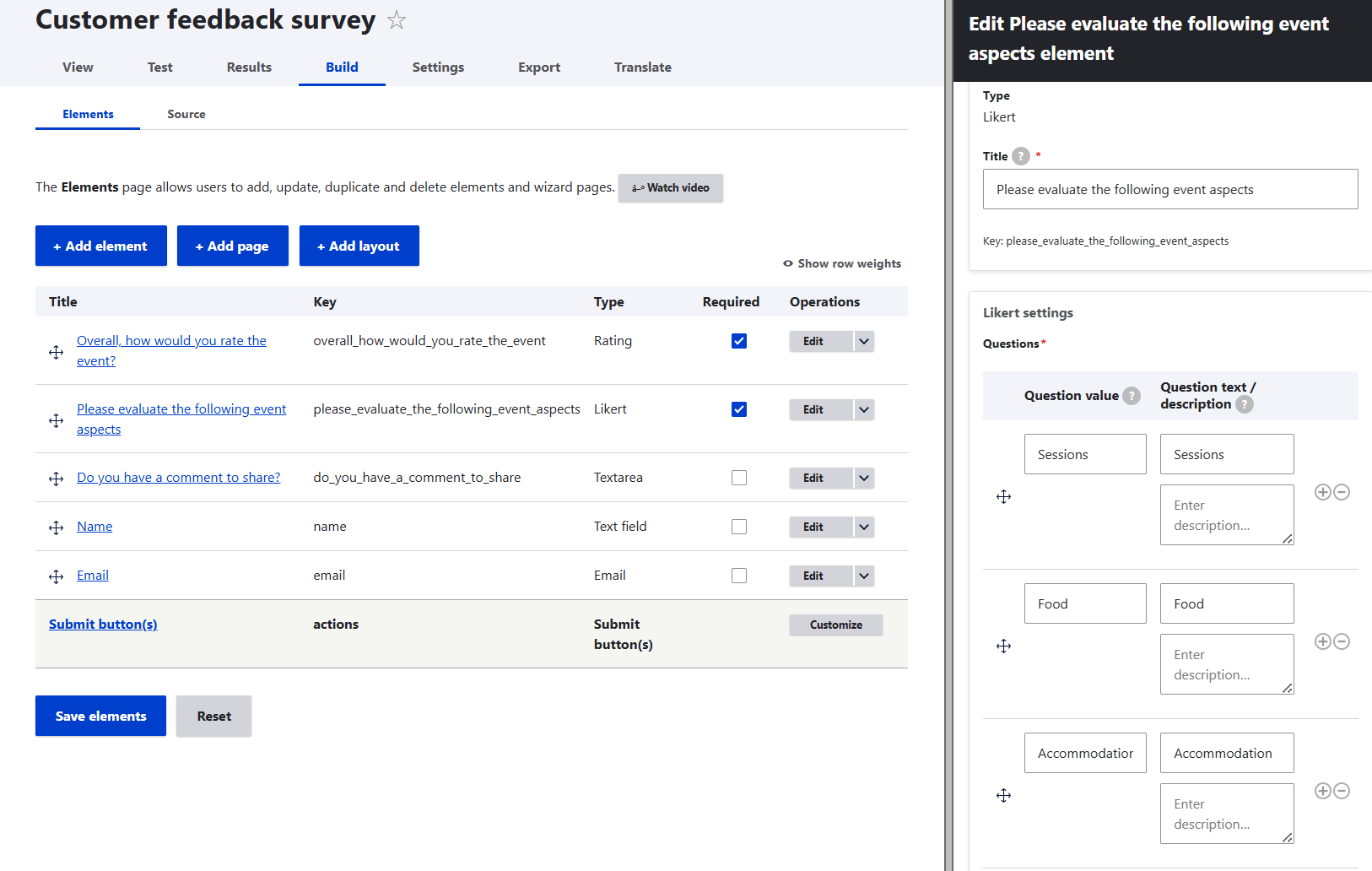This screenshot has height=871, width=1372.
Task: Open the 'Do you have a comment to share?' link
Action: pos(179,478)
